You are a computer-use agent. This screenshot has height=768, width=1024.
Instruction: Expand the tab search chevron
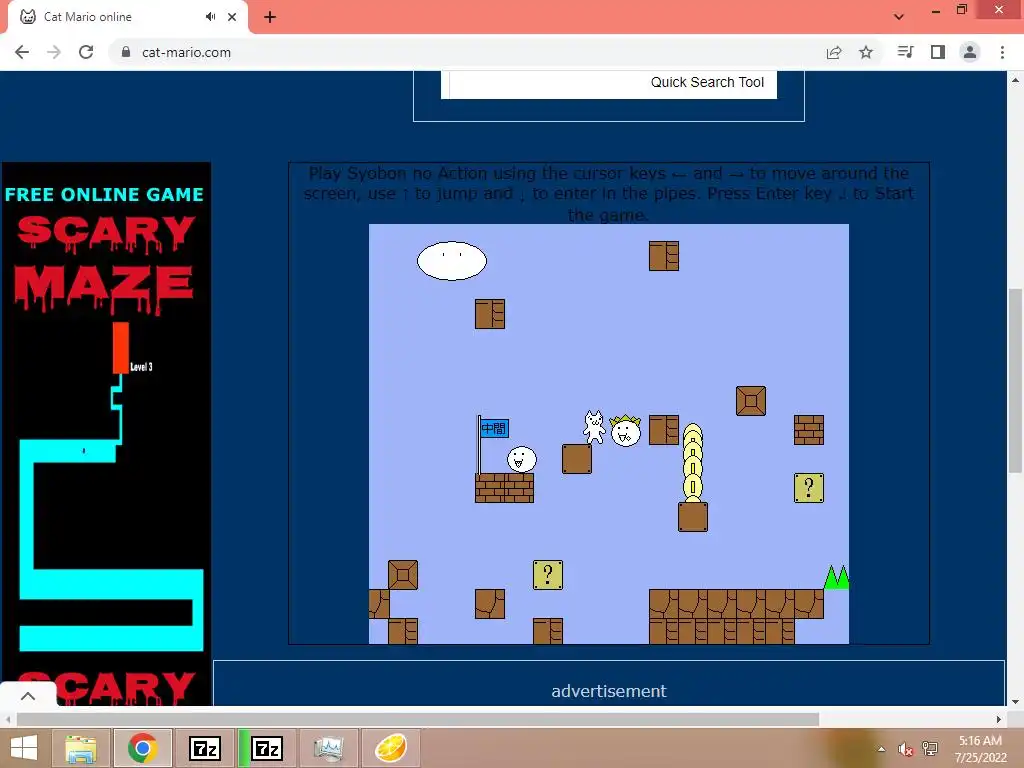pos(899,17)
